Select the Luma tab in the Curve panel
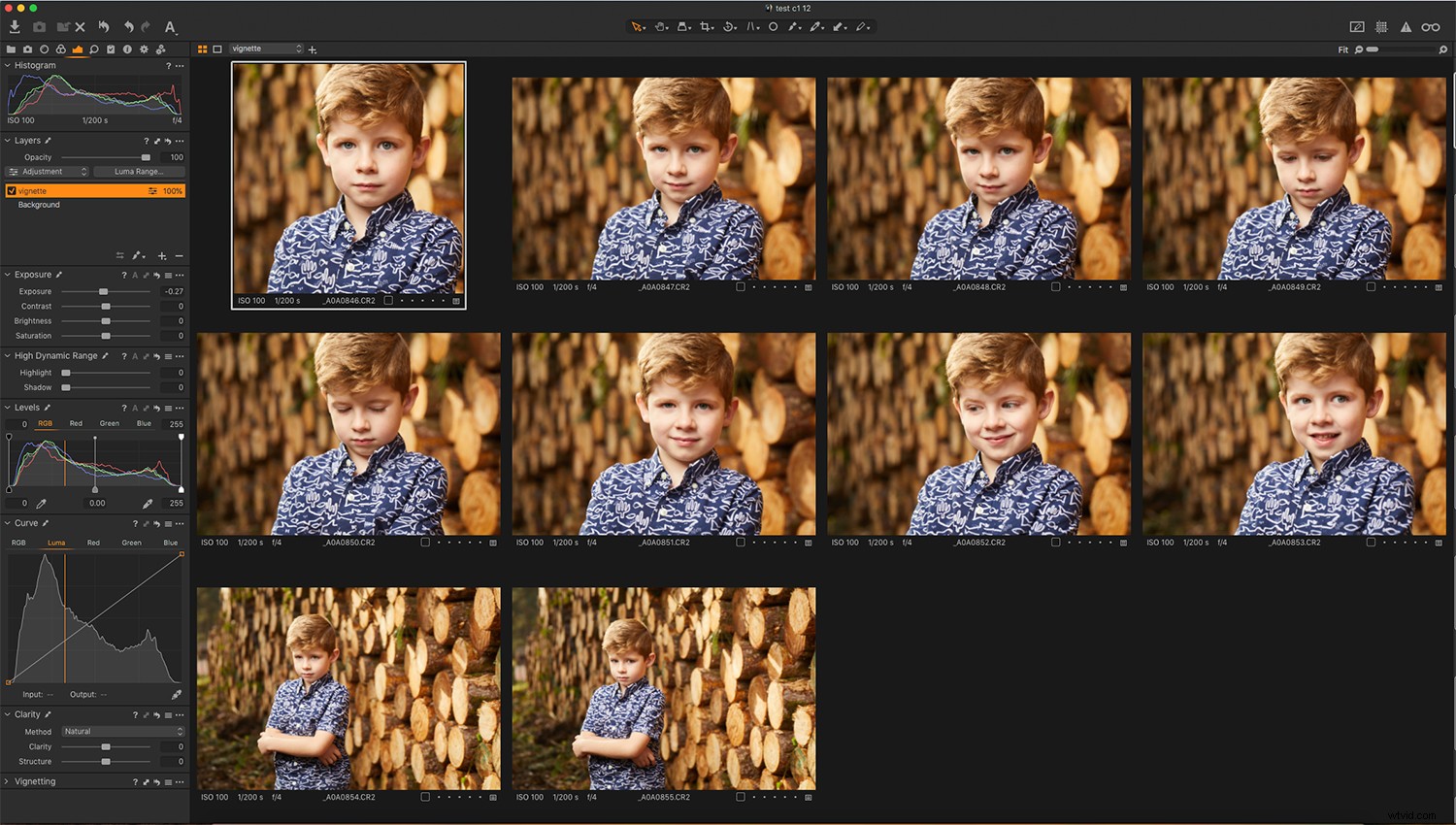Image resolution: width=1456 pixels, height=825 pixels. click(55, 543)
